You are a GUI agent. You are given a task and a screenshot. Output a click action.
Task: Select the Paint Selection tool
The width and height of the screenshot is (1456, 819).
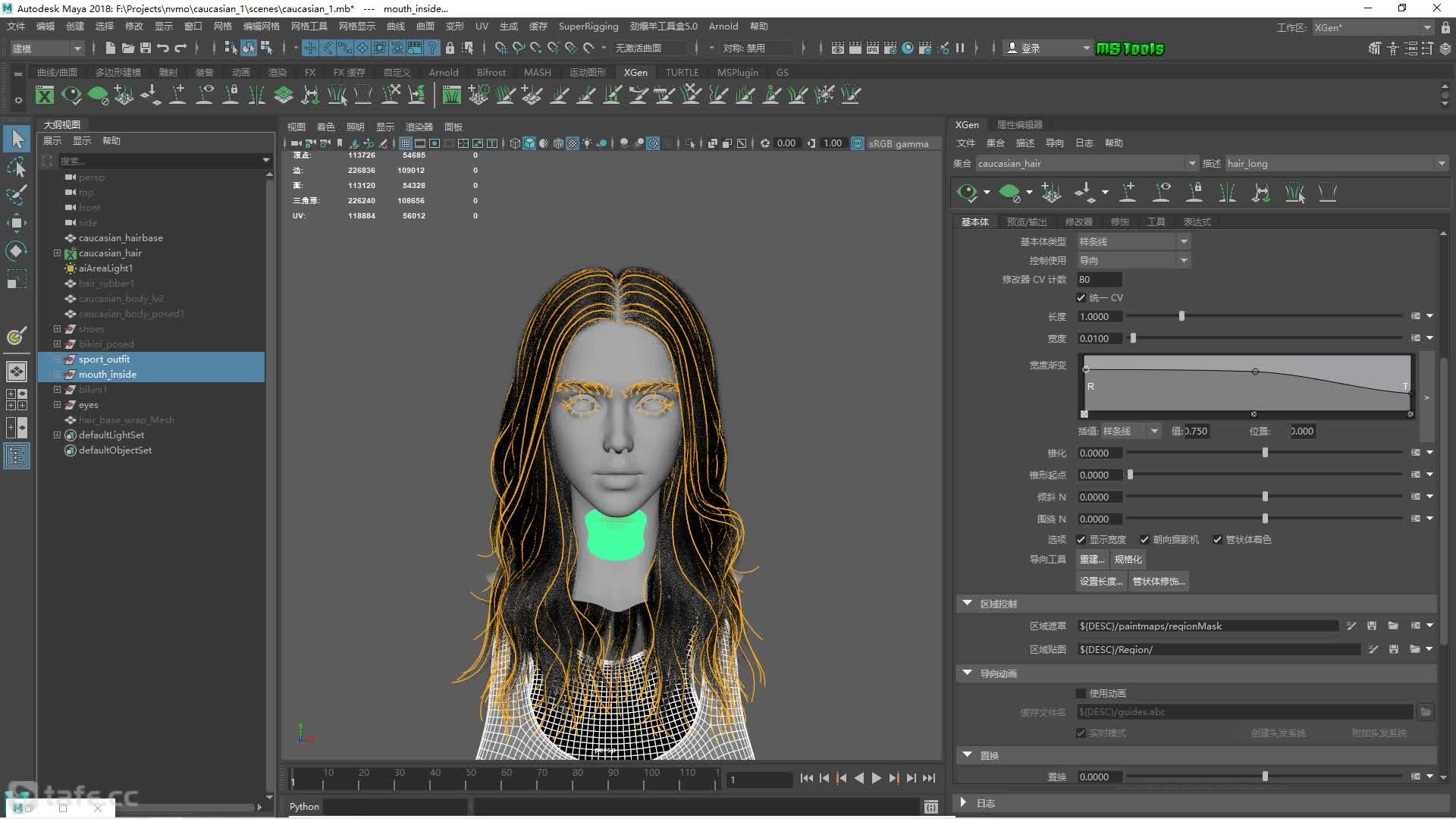pyautogui.click(x=17, y=195)
